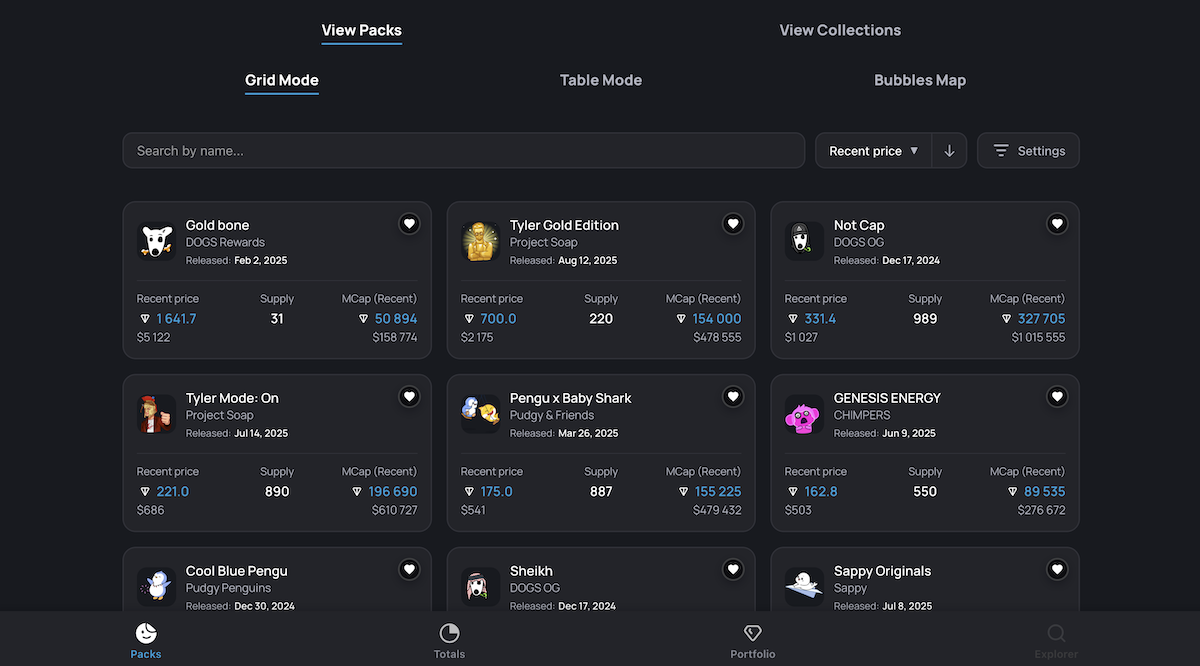Click release date Aug 12, 2025

(x=588, y=260)
